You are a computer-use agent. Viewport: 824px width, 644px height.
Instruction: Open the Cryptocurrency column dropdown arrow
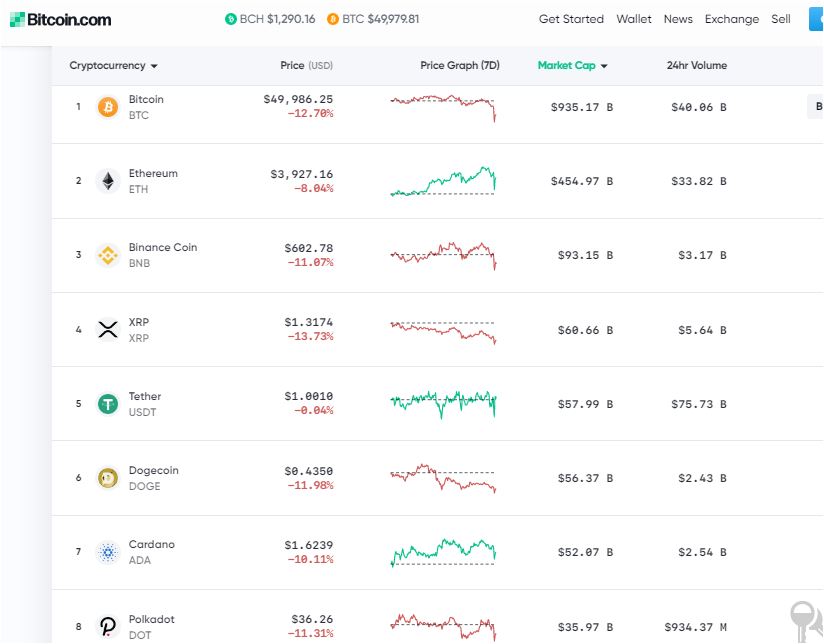[154, 66]
